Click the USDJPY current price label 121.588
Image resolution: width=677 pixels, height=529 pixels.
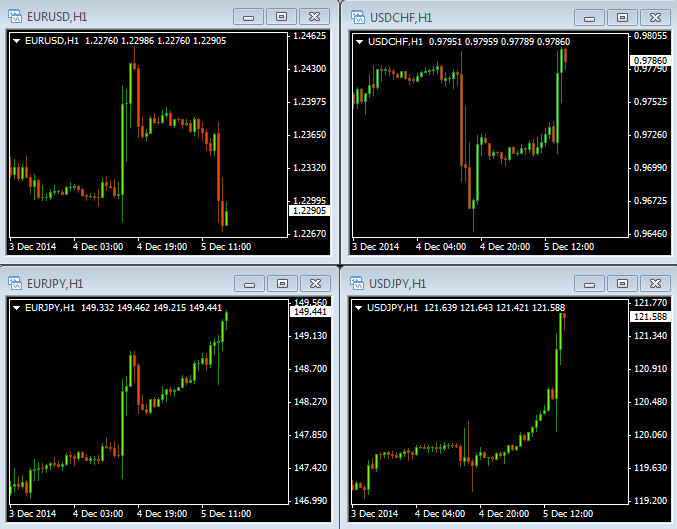(650, 317)
